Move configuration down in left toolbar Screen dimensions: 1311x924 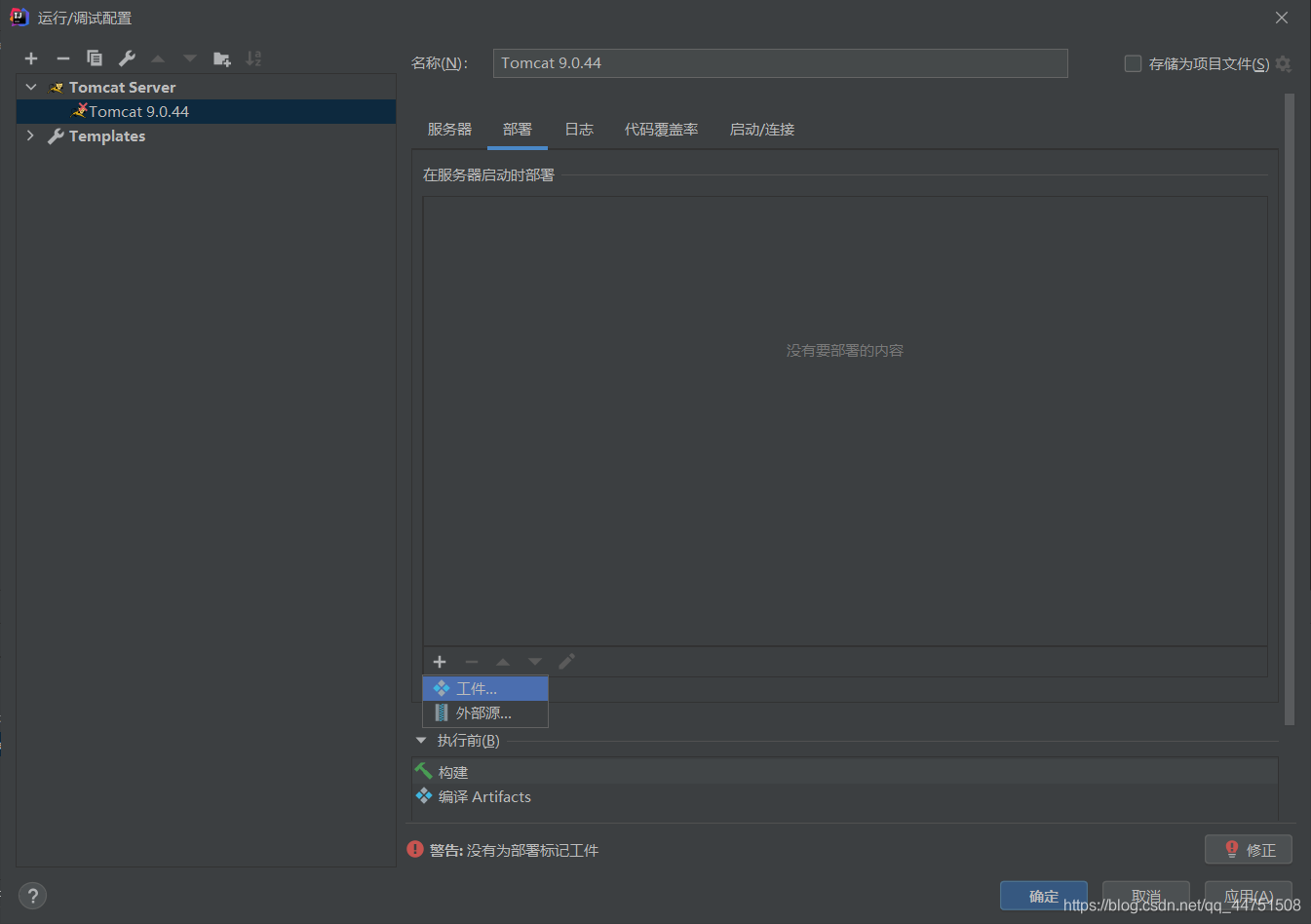coord(190,58)
